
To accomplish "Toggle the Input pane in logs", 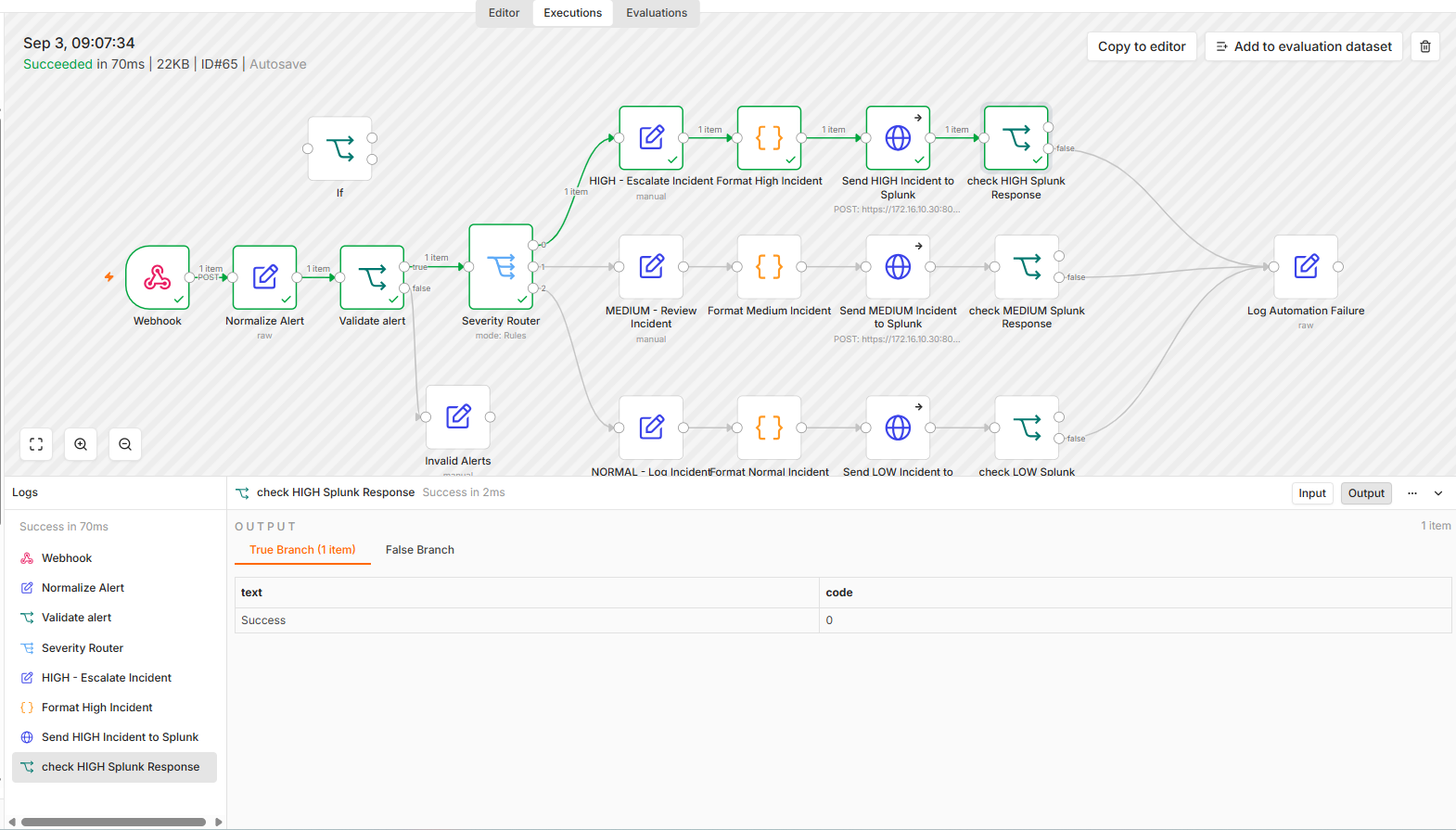I will 1312,493.
